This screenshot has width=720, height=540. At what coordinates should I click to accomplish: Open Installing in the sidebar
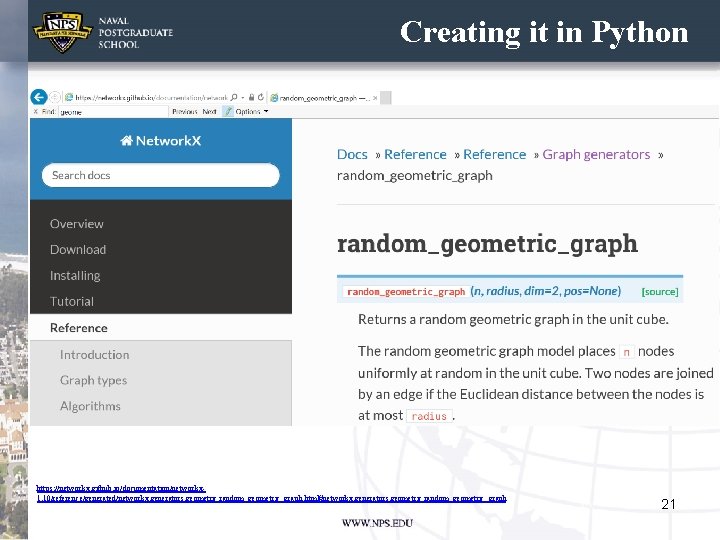point(75,276)
